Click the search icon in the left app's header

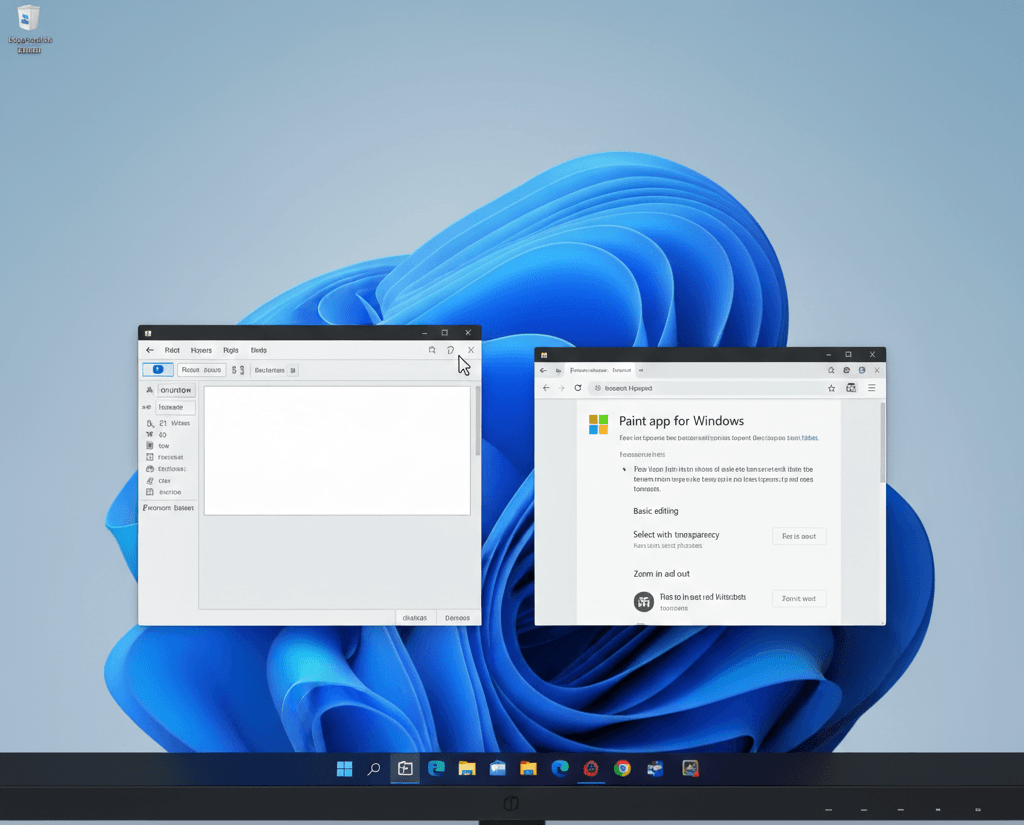tap(432, 350)
